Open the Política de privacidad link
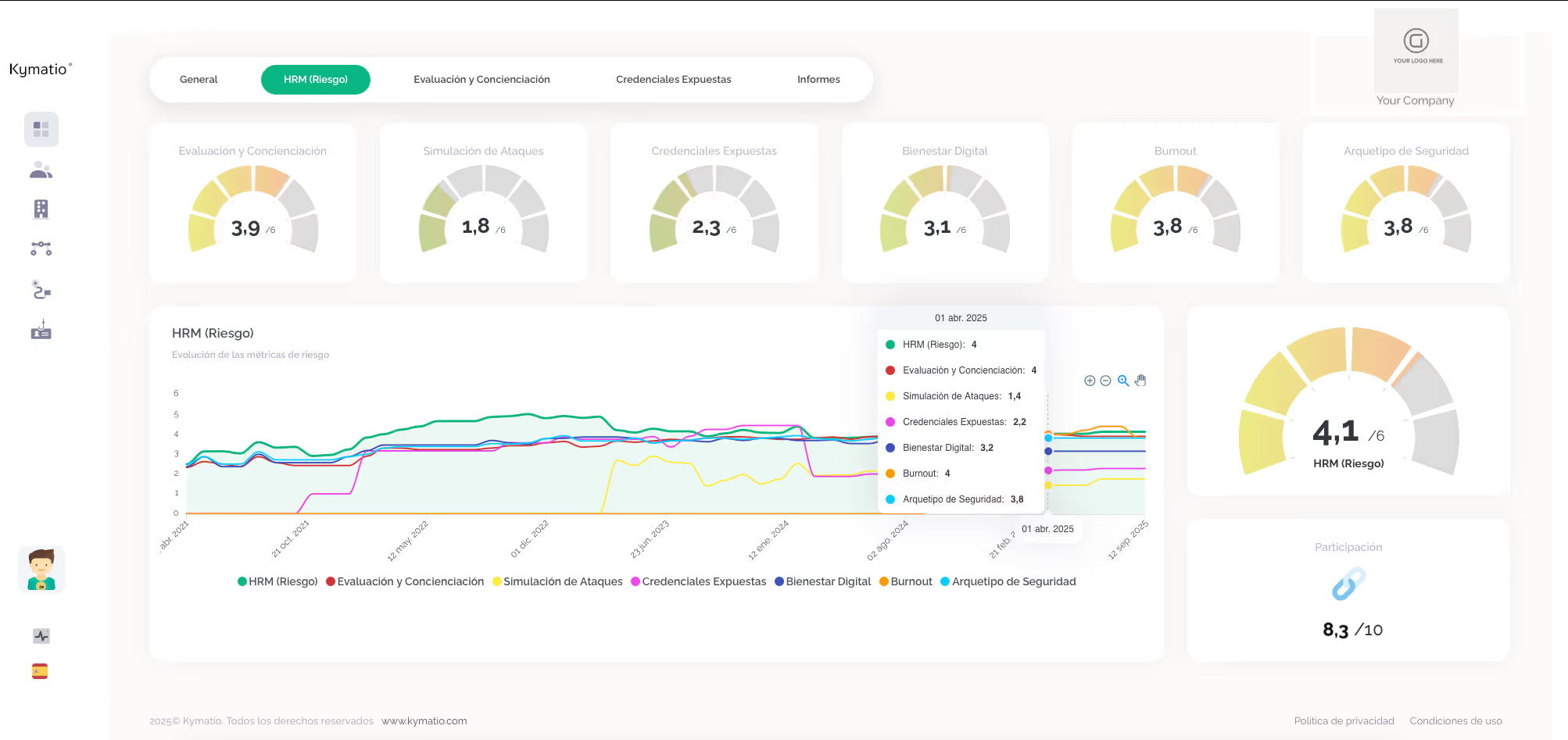1568x740 pixels. click(x=1344, y=721)
